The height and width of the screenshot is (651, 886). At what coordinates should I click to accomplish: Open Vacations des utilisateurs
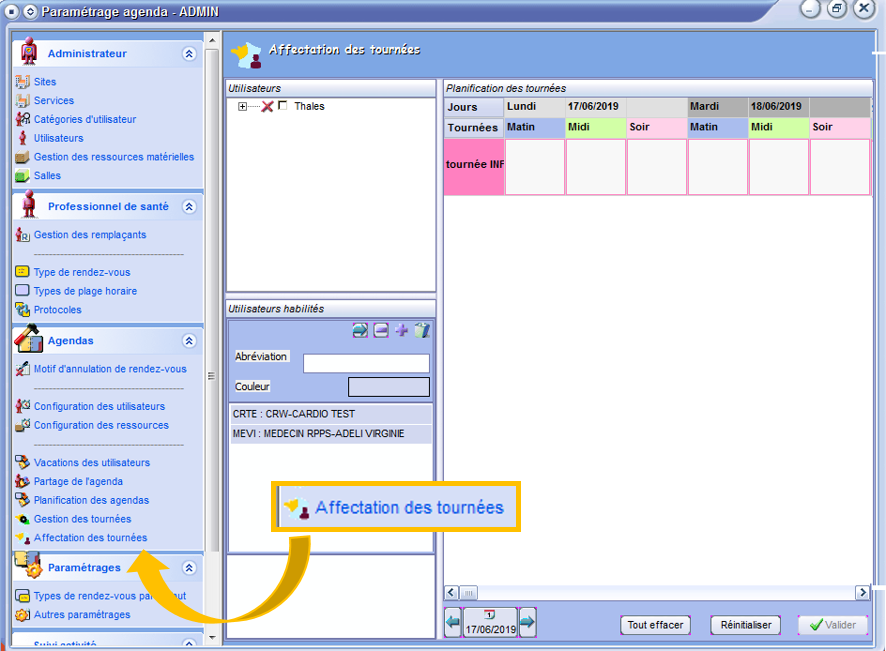tap(91, 463)
